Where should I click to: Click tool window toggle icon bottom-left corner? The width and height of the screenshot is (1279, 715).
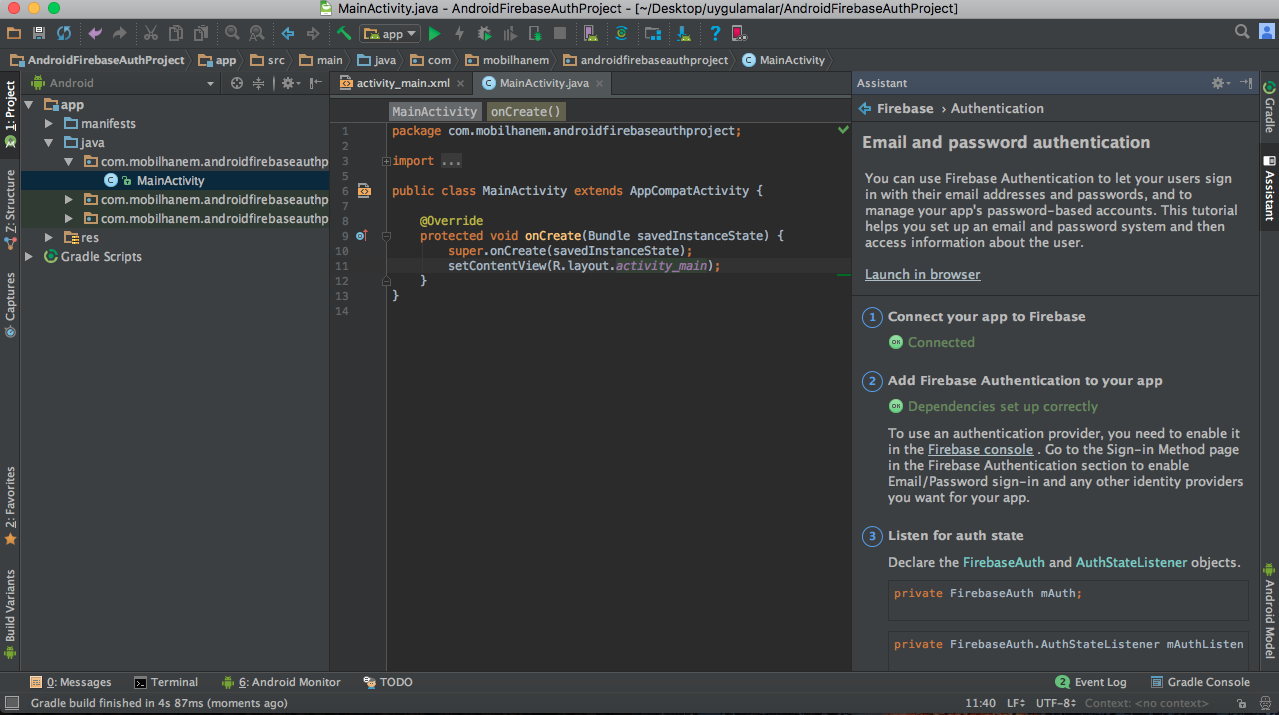[11, 703]
